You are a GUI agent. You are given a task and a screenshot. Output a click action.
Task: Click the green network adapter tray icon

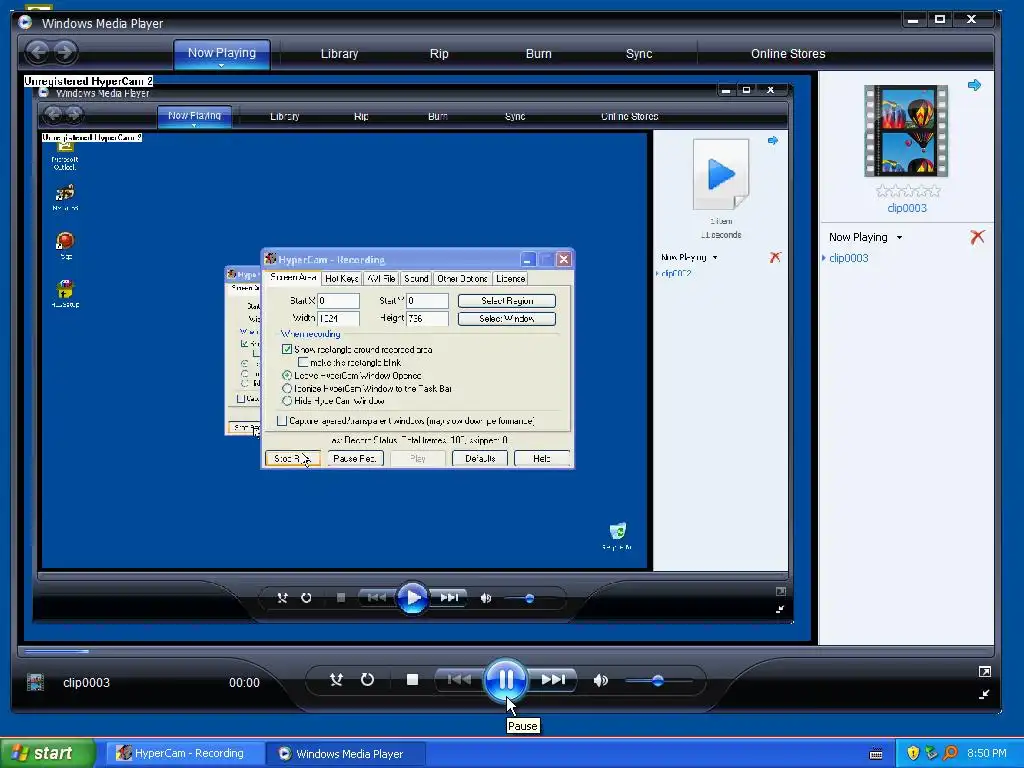[x=931, y=753]
